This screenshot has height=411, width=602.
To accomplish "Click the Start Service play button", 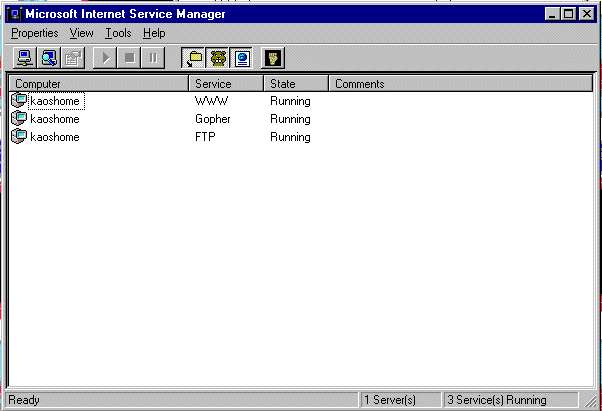I will point(105,58).
